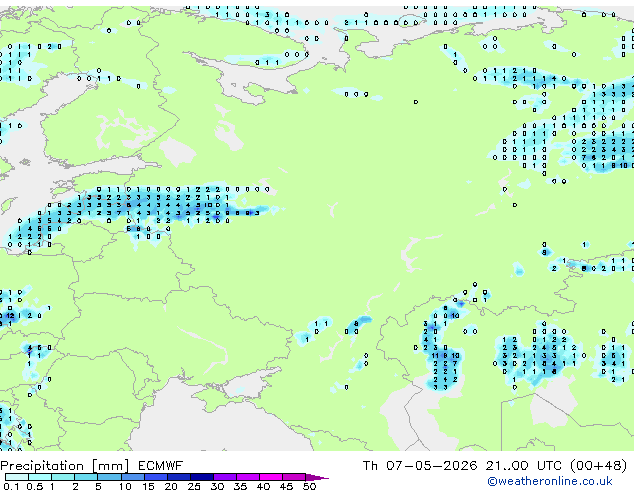The height and width of the screenshot is (490, 634).
Task: Pick the 5–10 mm legend color
Action: (x=110, y=477)
